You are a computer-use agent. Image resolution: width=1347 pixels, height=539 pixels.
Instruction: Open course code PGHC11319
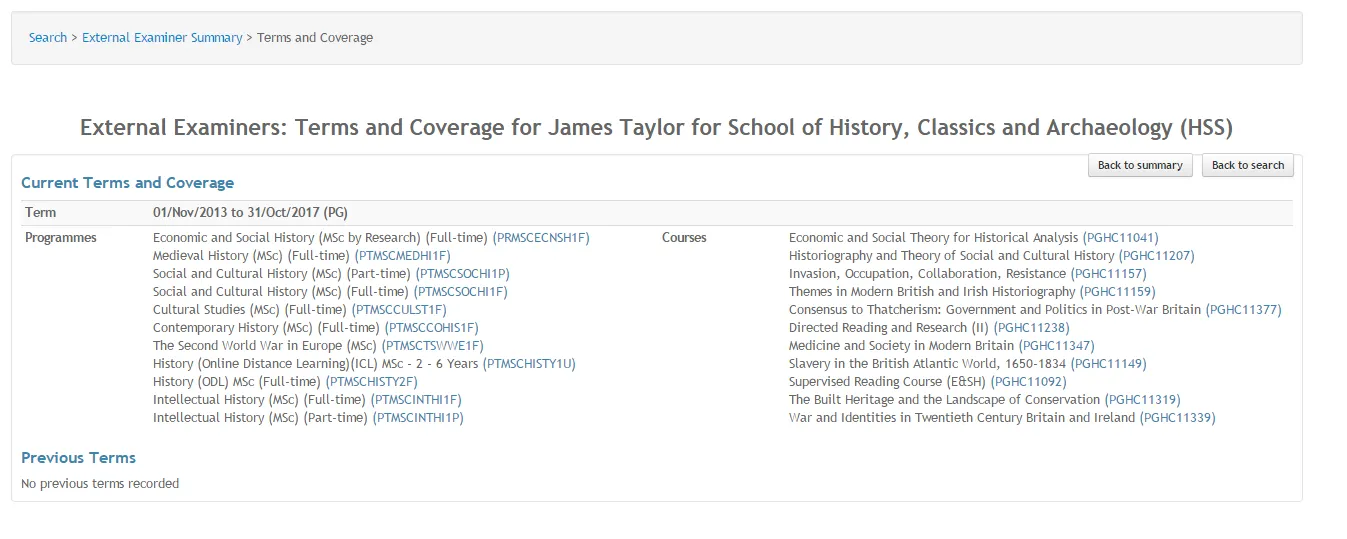click(1143, 400)
